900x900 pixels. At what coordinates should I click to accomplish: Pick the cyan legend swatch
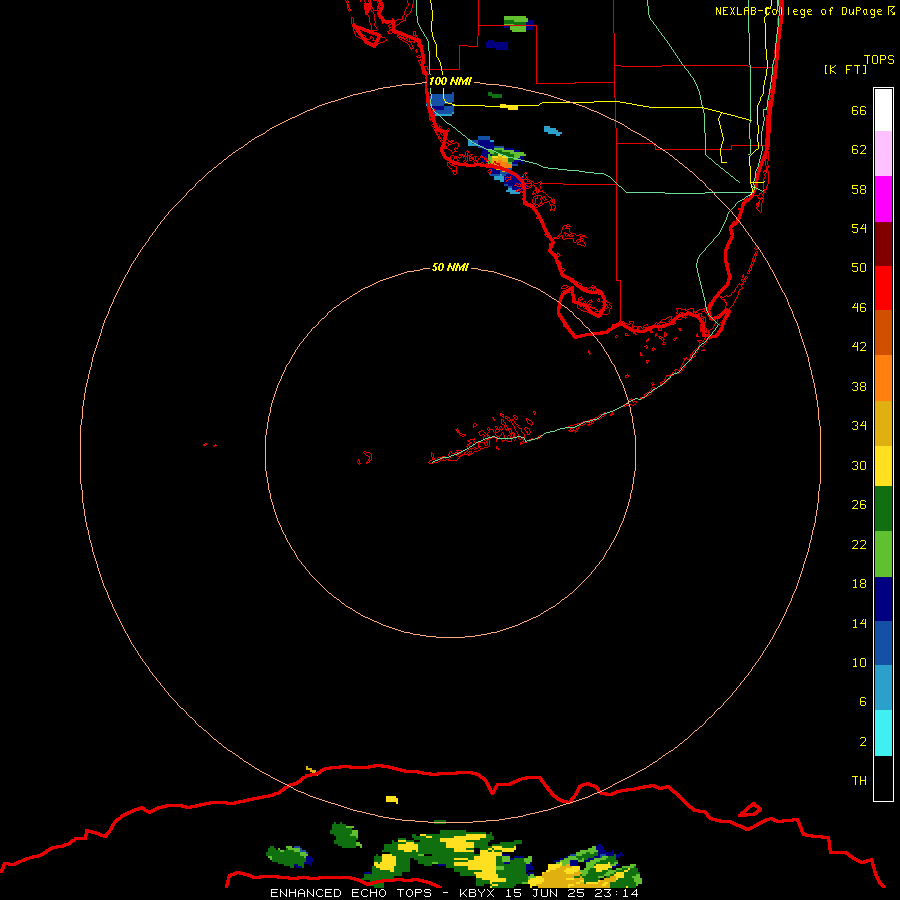point(883,733)
